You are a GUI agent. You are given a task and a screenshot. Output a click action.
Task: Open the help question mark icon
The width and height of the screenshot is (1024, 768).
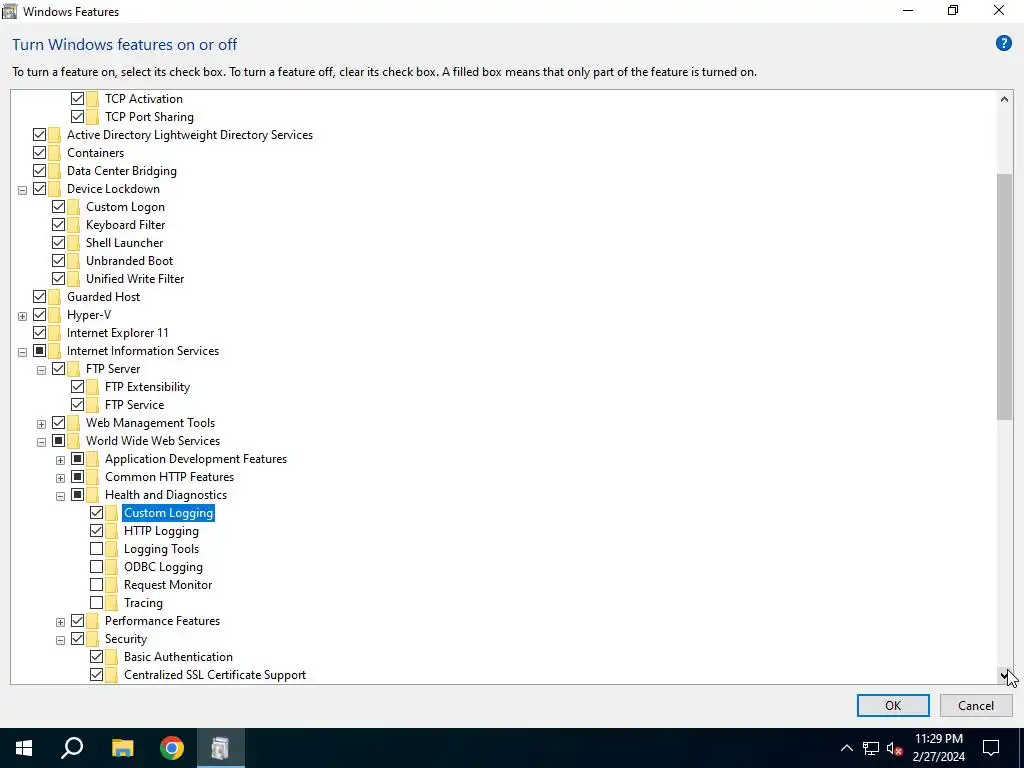pyautogui.click(x=1003, y=44)
